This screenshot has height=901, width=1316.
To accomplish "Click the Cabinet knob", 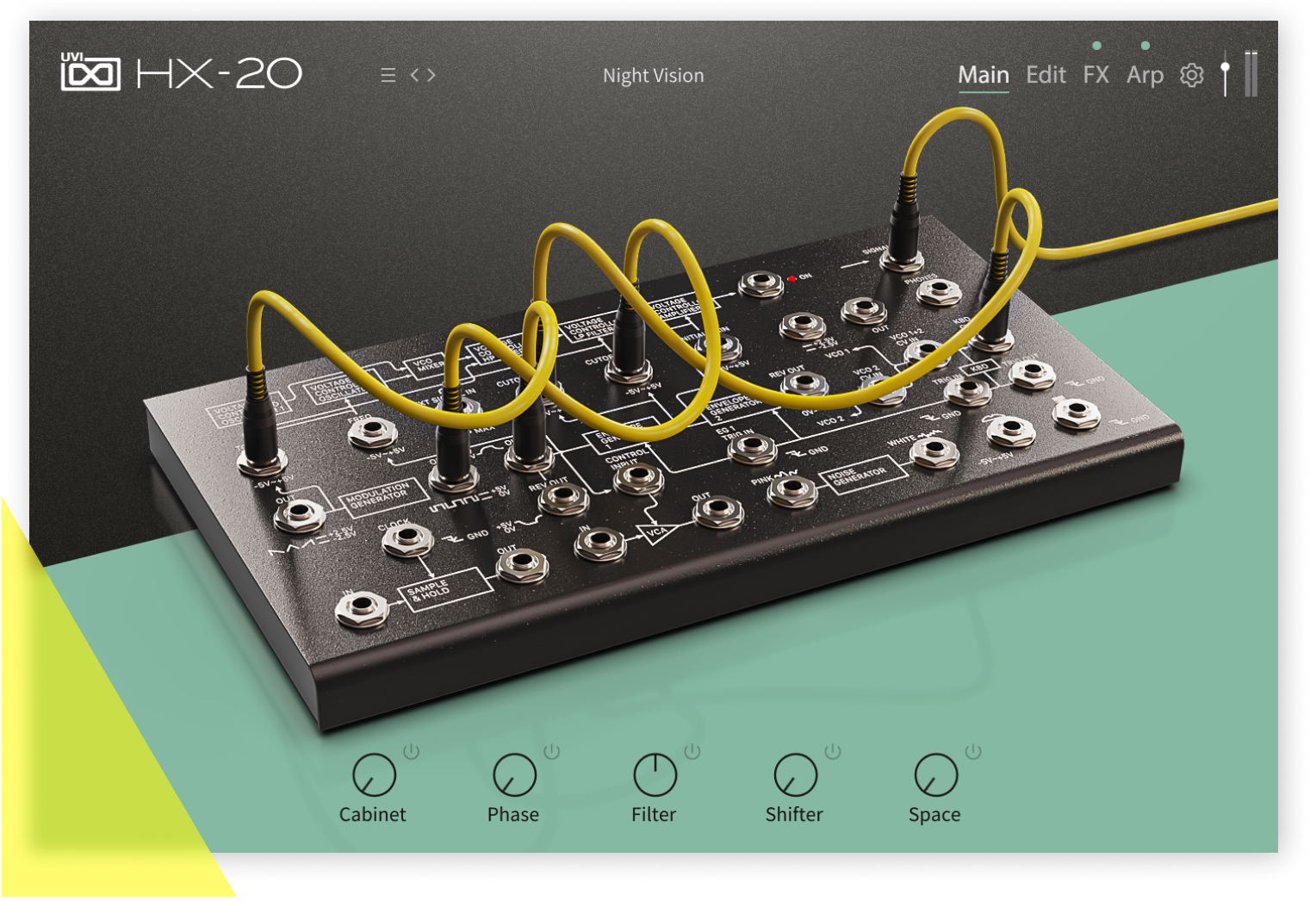I will click(374, 774).
